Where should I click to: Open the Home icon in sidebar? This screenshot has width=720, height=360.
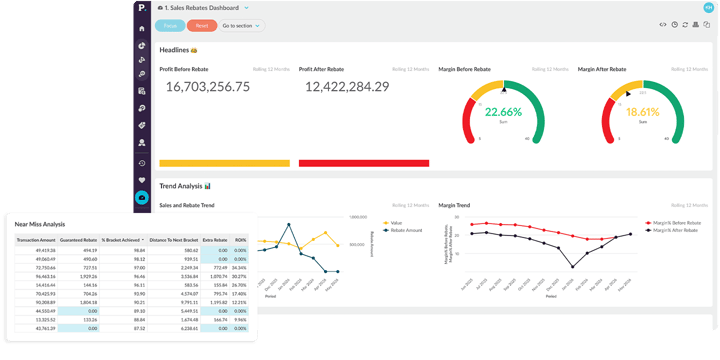point(142,28)
